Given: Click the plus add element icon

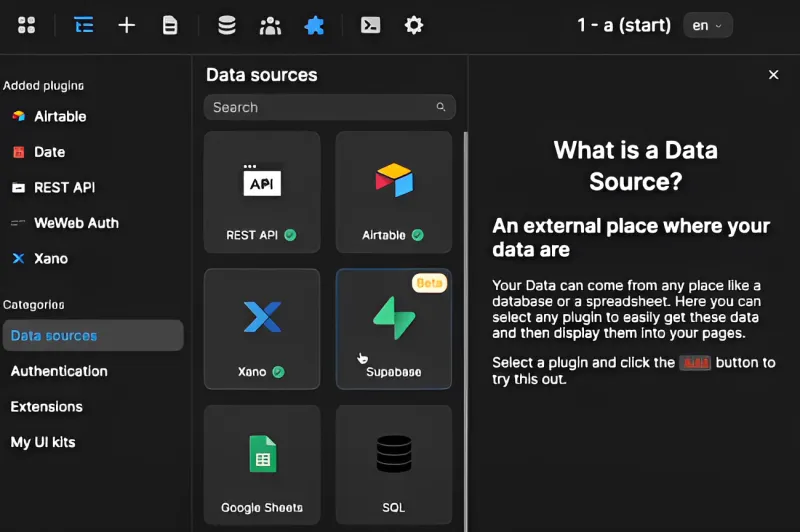Looking at the screenshot, I should click(127, 26).
